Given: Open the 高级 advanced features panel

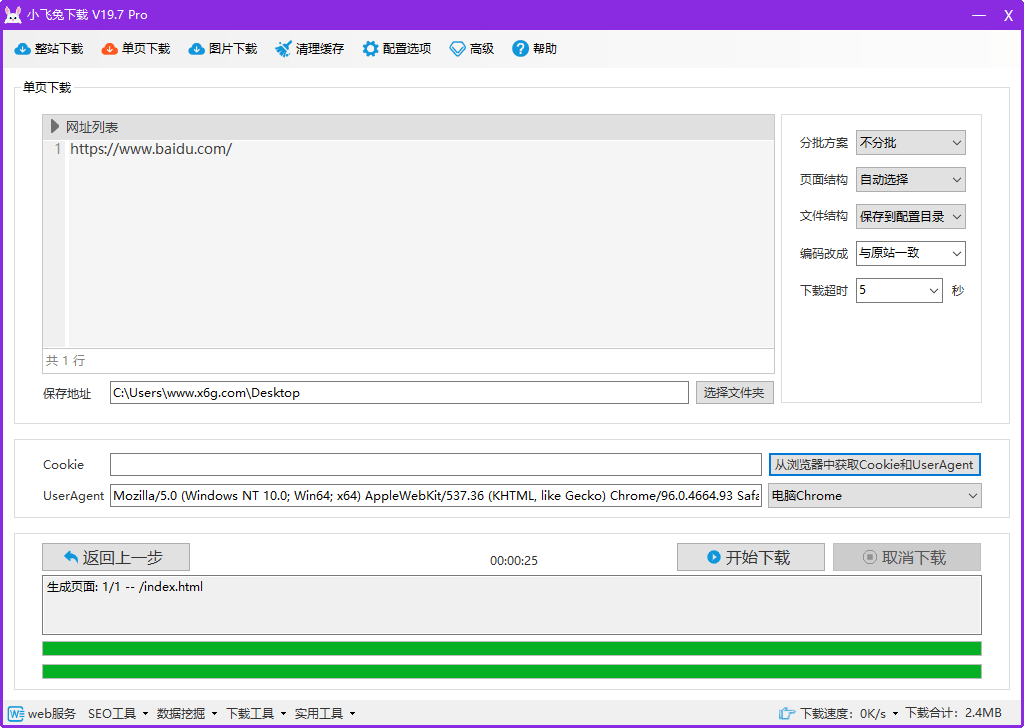Looking at the screenshot, I should 471,48.
